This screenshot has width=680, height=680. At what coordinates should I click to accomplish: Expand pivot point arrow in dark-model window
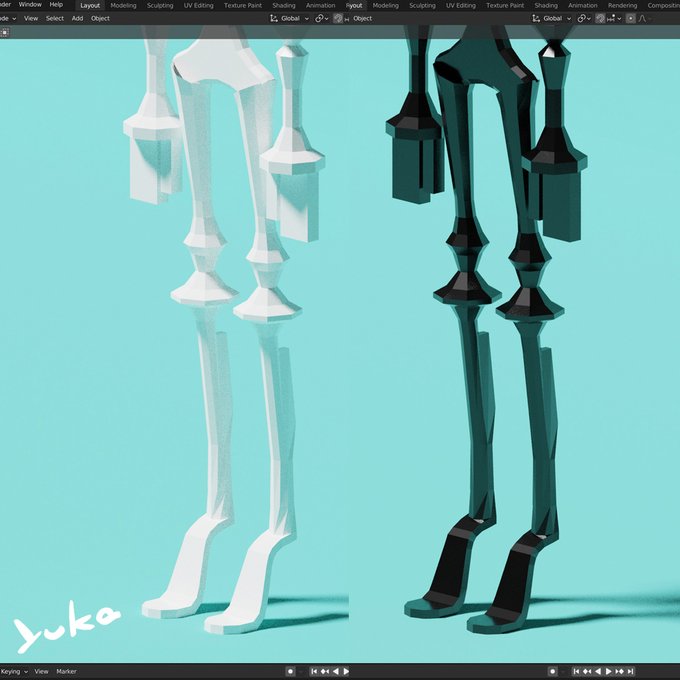pos(589,18)
